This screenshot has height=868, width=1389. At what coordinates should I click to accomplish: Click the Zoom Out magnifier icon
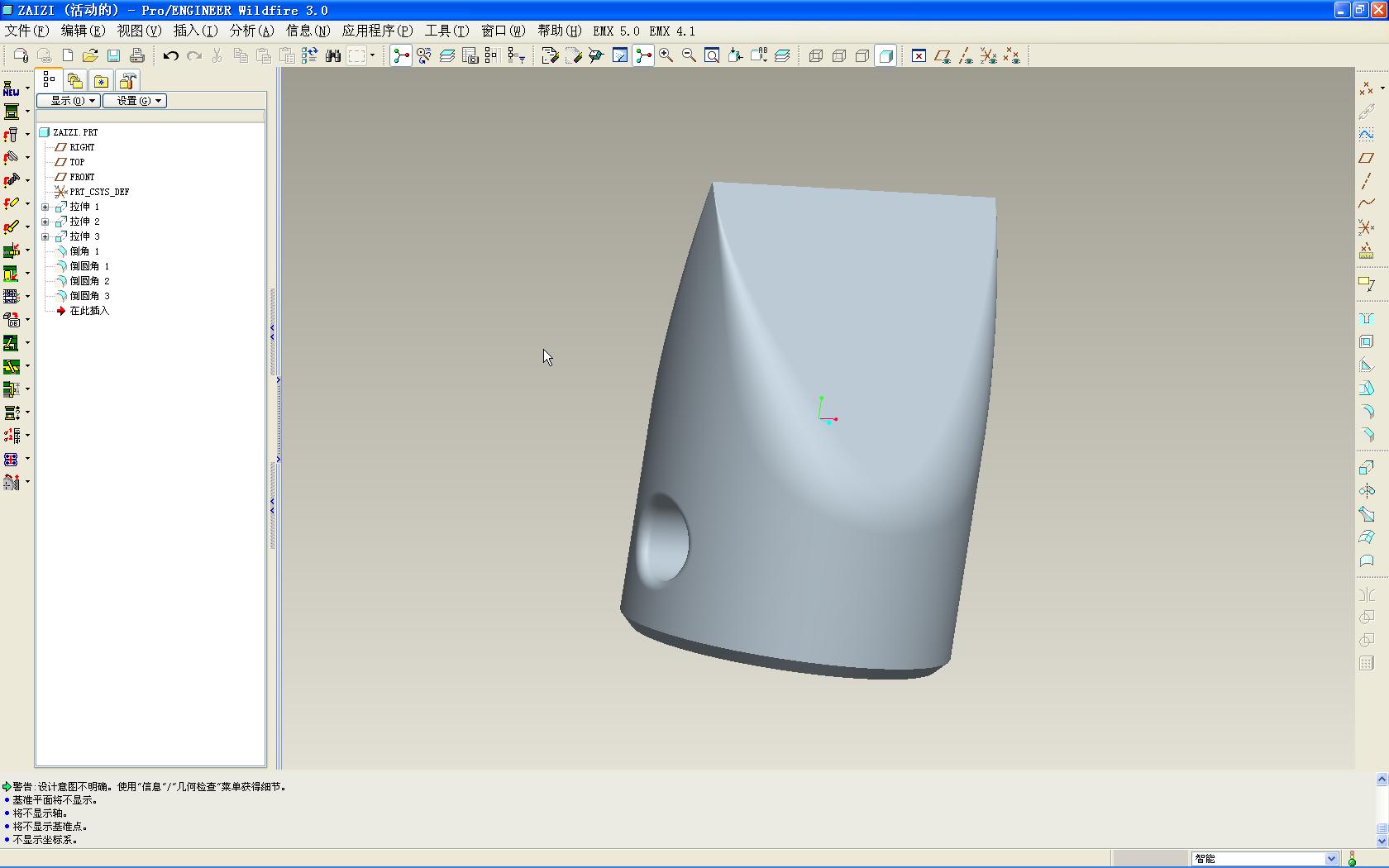[x=689, y=55]
